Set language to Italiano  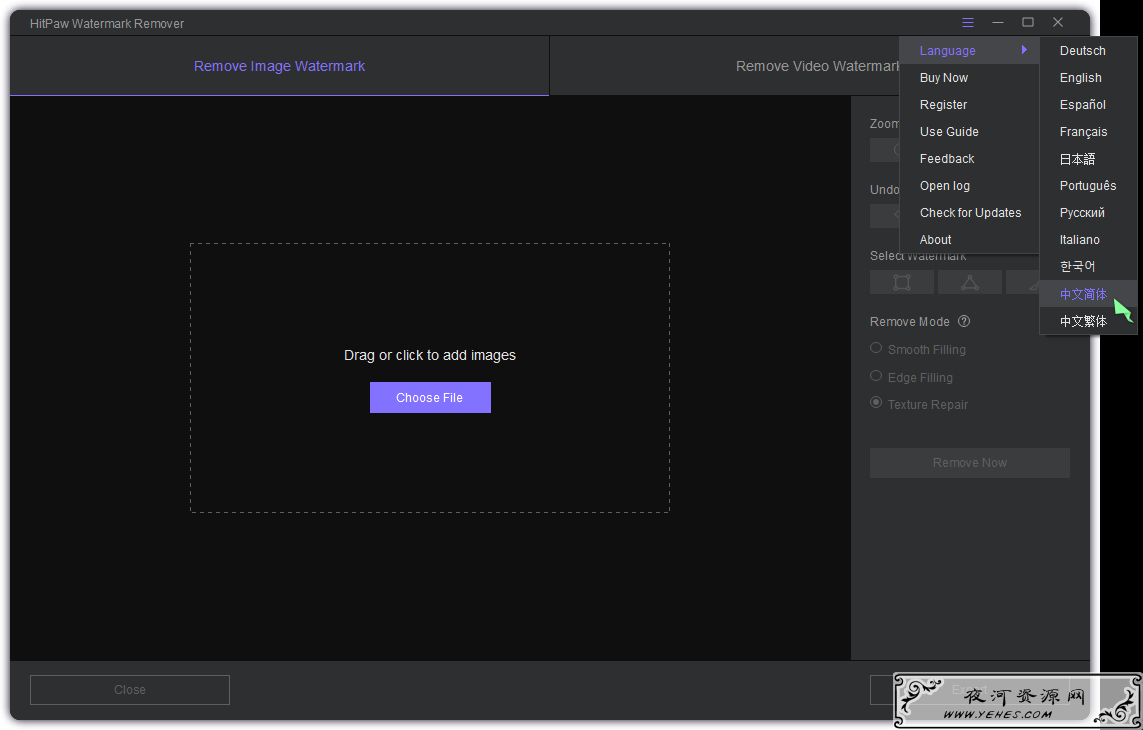coord(1088,239)
